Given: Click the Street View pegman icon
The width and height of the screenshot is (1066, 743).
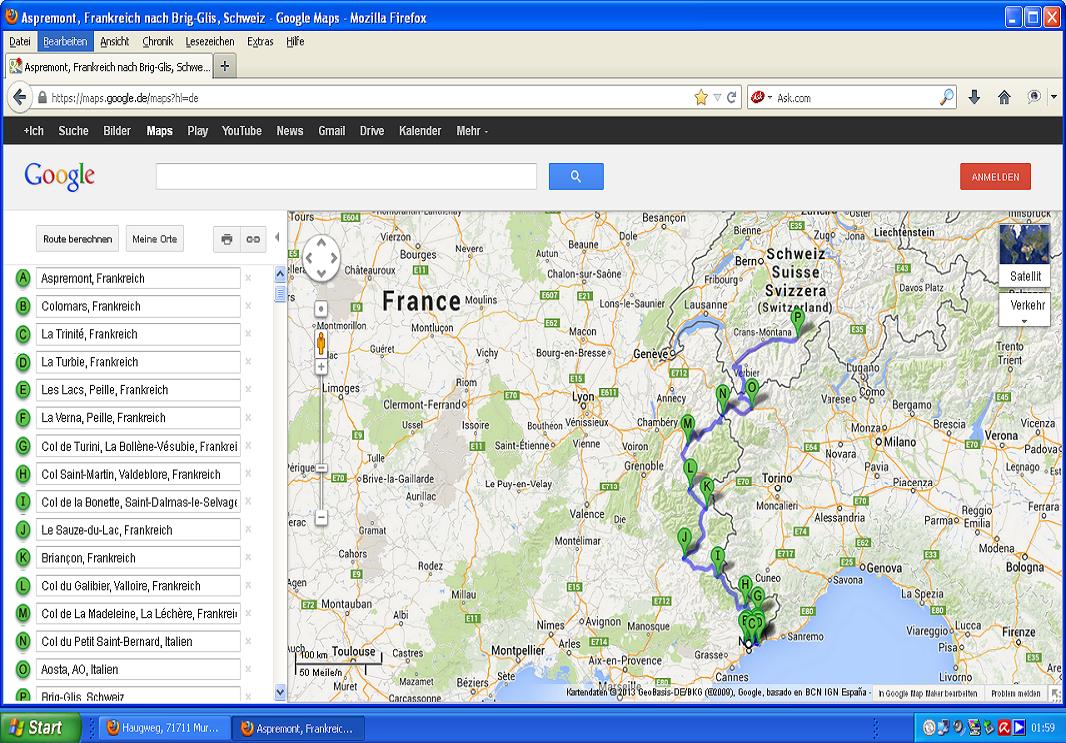Looking at the screenshot, I should click(x=321, y=343).
